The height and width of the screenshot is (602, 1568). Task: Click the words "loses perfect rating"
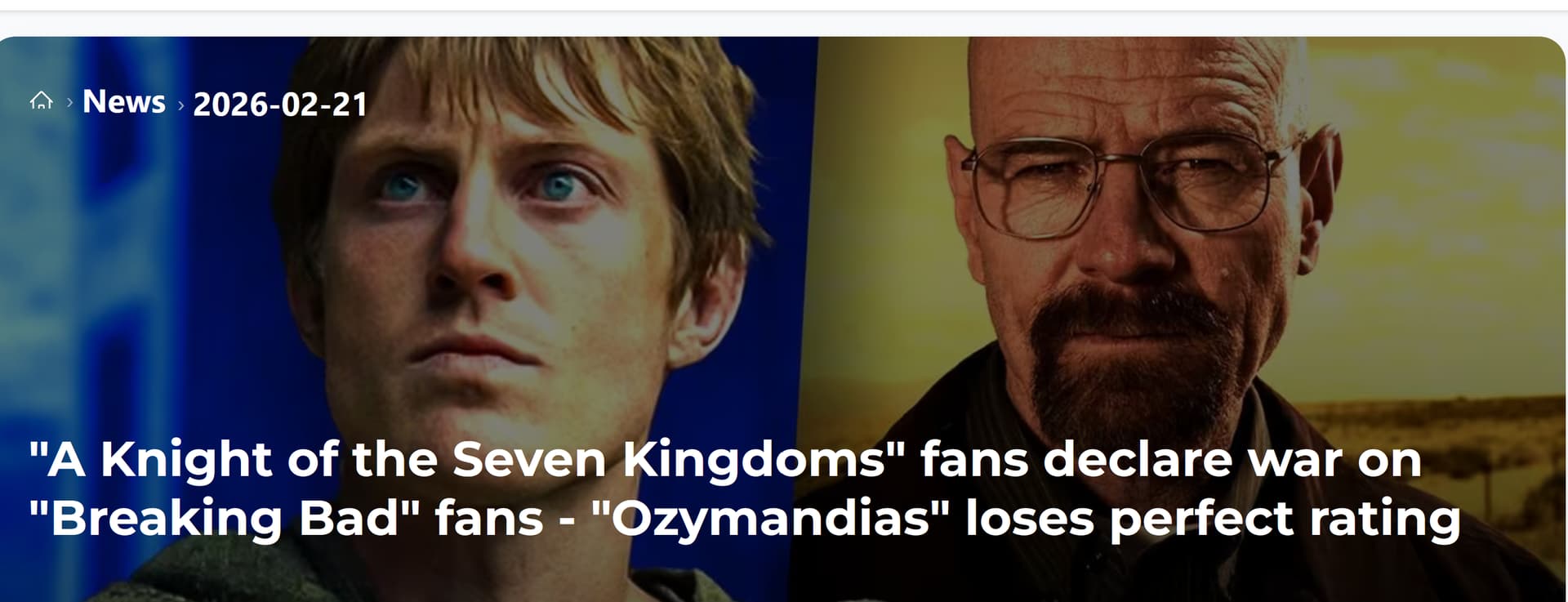pyautogui.click(x=1213, y=518)
